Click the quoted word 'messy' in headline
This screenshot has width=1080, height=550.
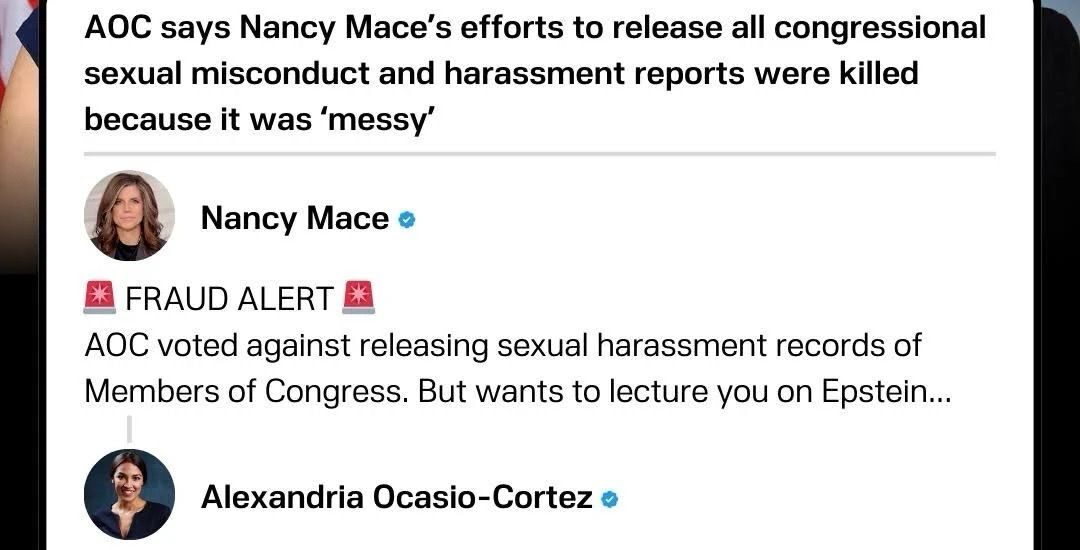click(381, 120)
